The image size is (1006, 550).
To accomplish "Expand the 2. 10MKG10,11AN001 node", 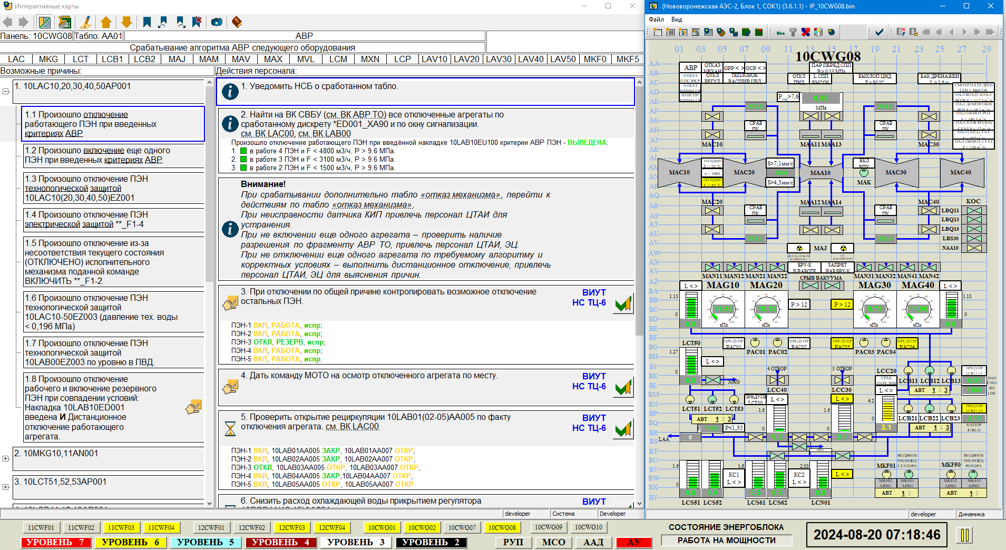I will (x=6, y=459).
